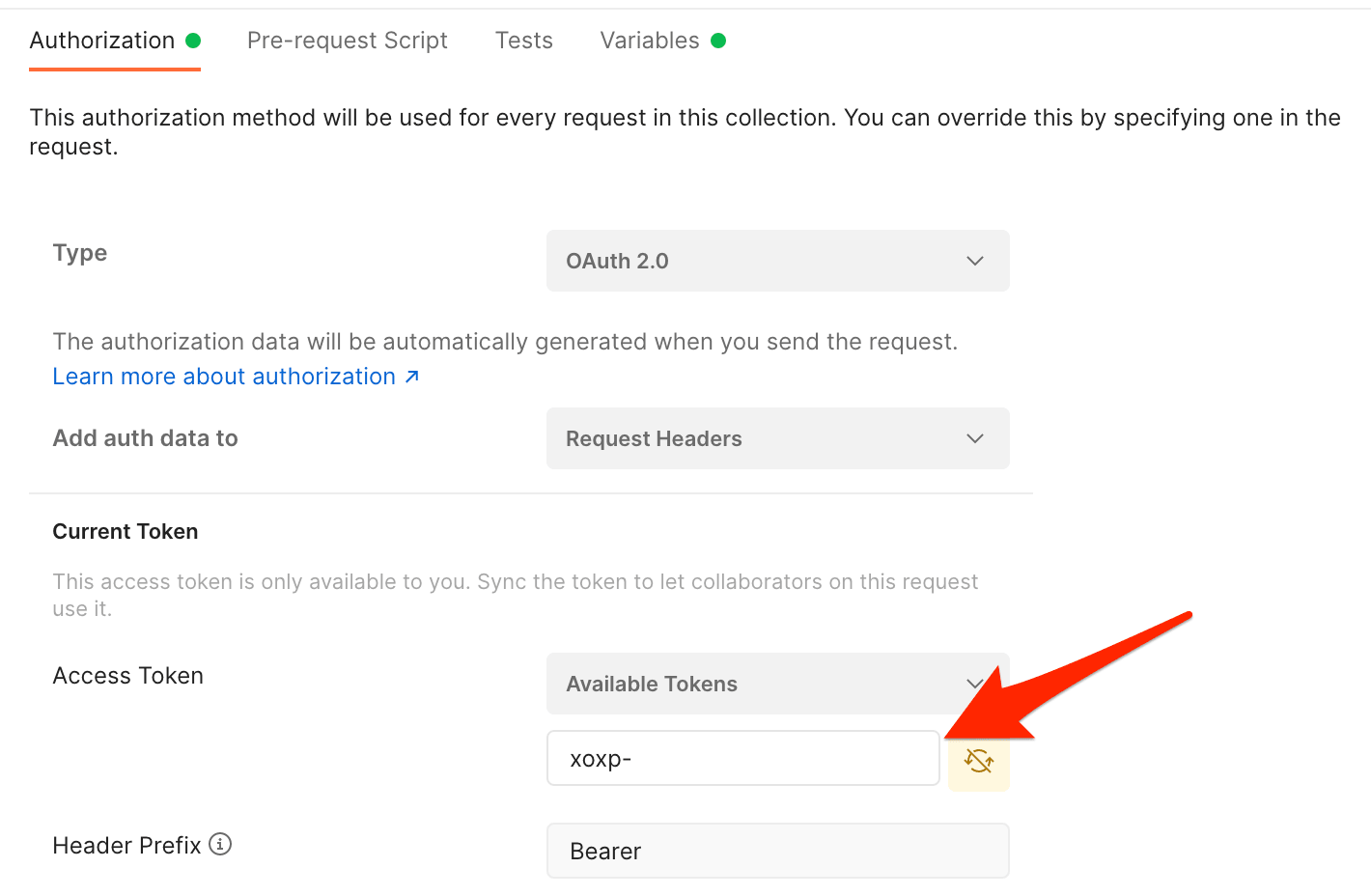Select the Authorization tab
The width and height of the screenshot is (1371, 896).
coord(102,41)
